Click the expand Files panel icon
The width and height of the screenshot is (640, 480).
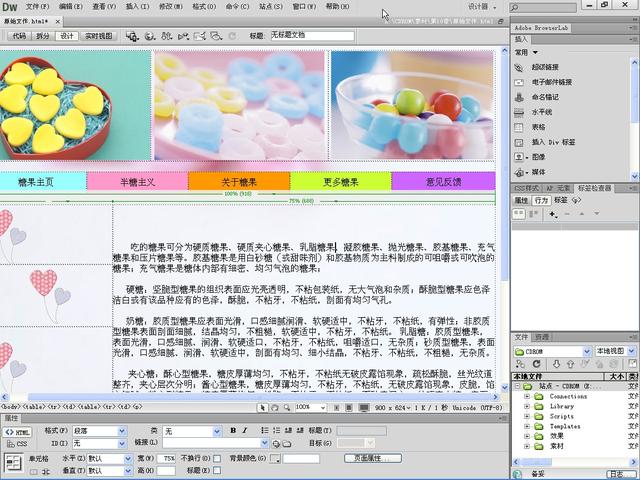632,364
